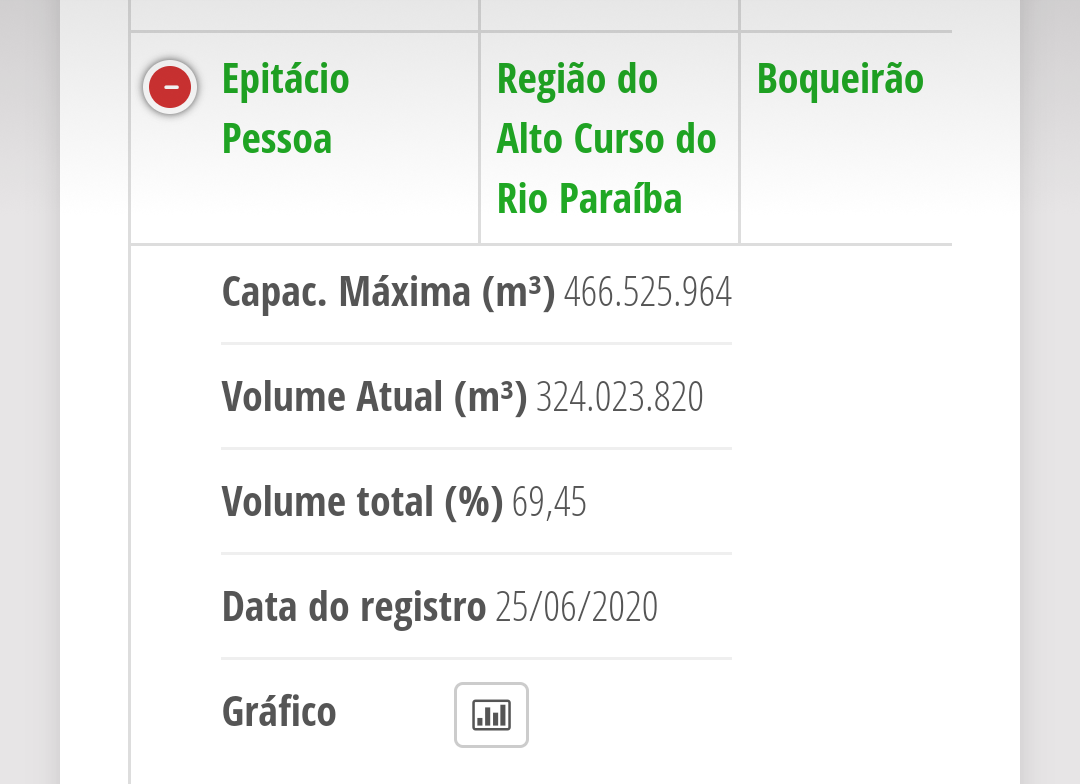Click the Volume total (%) label
Screen dimensions: 1080x784
pyautogui.click(x=362, y=502)
